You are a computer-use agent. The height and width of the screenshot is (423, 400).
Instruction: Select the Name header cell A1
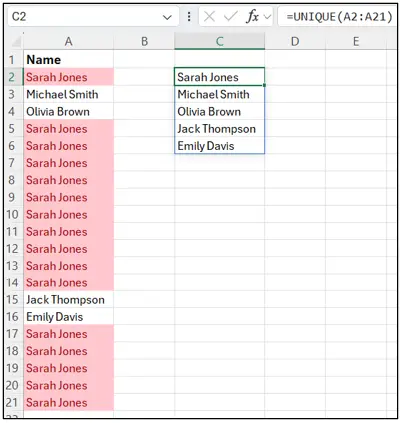(68, 60)
